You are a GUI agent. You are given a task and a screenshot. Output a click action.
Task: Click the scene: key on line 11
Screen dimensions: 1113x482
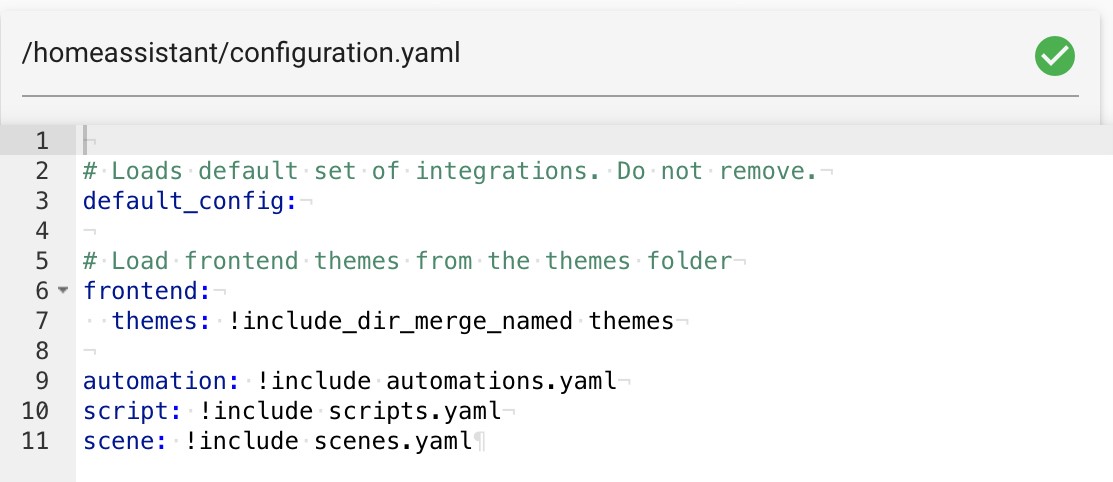pyautogui.click(x=126, y=441)
